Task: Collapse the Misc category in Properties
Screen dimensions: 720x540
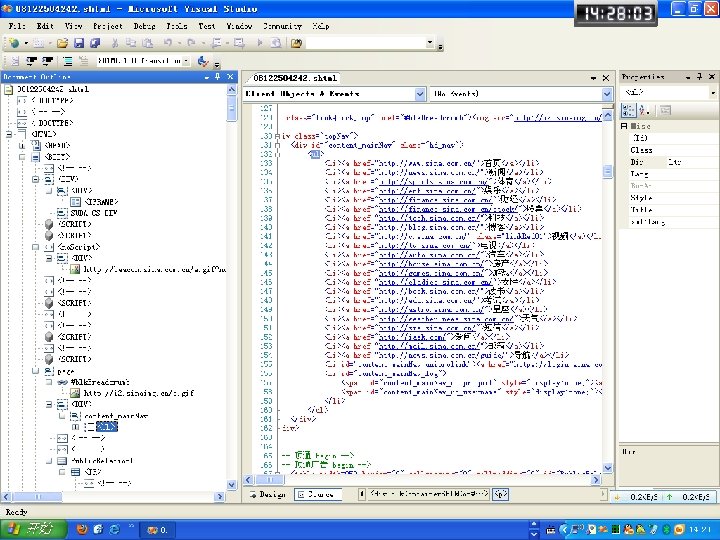Action: [x=625, y=126]
